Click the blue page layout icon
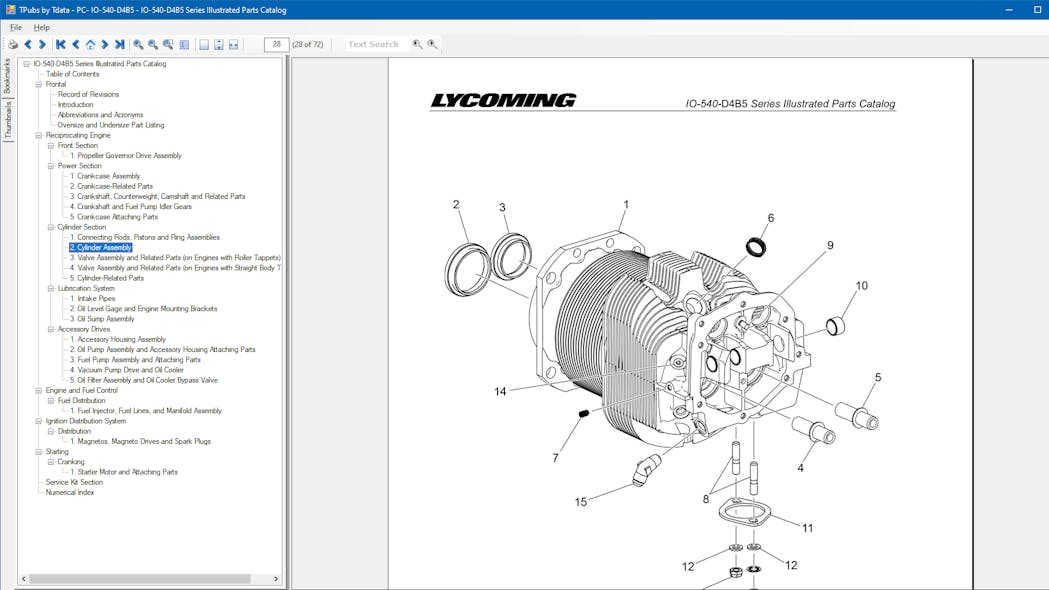The image size is (1049, 590). point(185,44)
